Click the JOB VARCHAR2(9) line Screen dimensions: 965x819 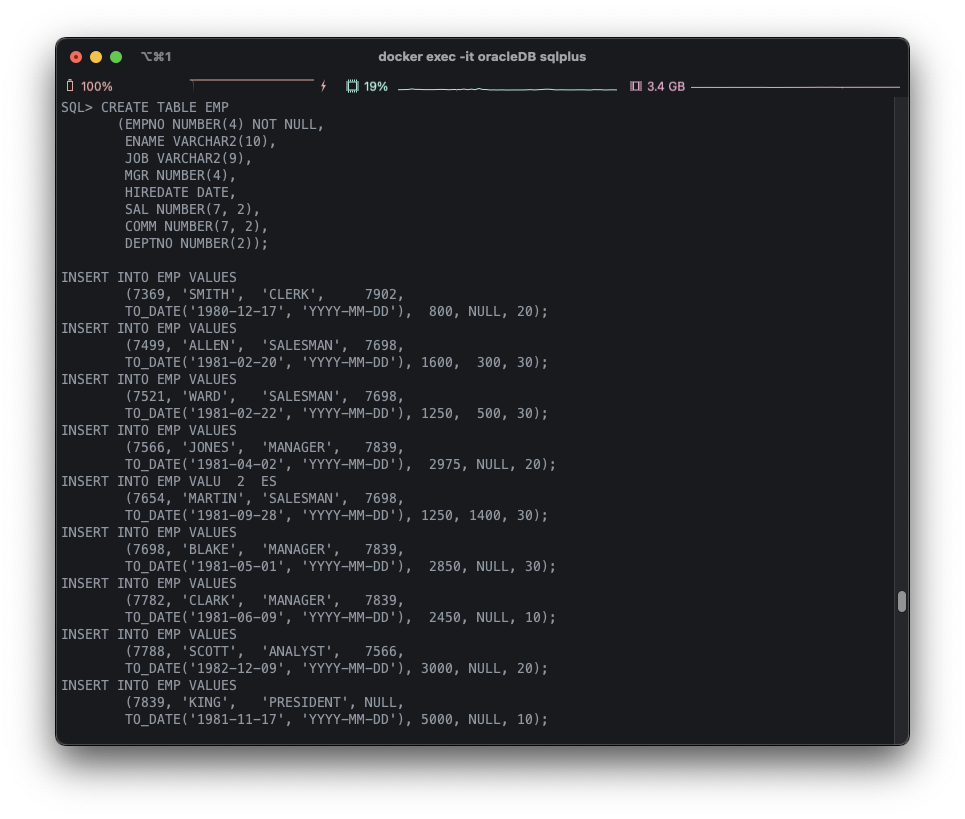(188, 158)
